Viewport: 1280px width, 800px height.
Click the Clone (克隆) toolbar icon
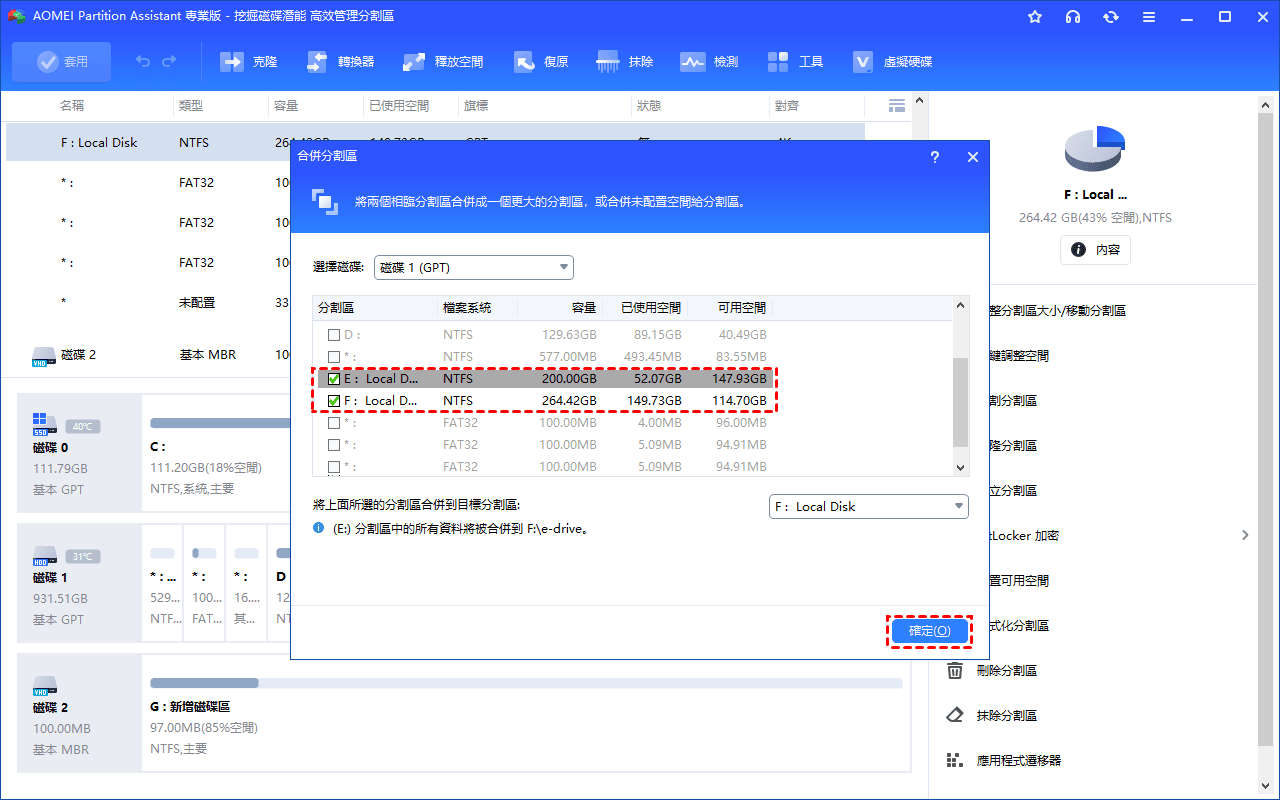click(x=232, y=62)
